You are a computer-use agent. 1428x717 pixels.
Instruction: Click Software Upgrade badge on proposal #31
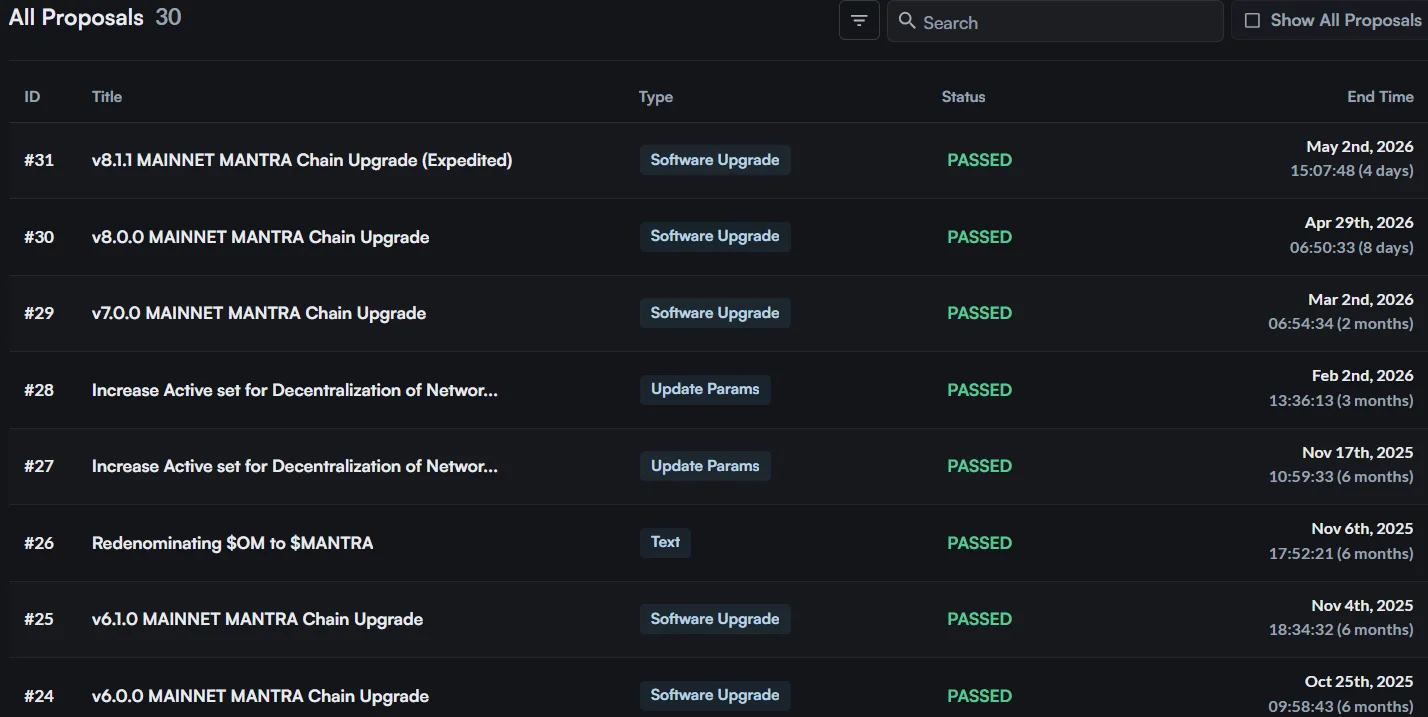[715, 160]
